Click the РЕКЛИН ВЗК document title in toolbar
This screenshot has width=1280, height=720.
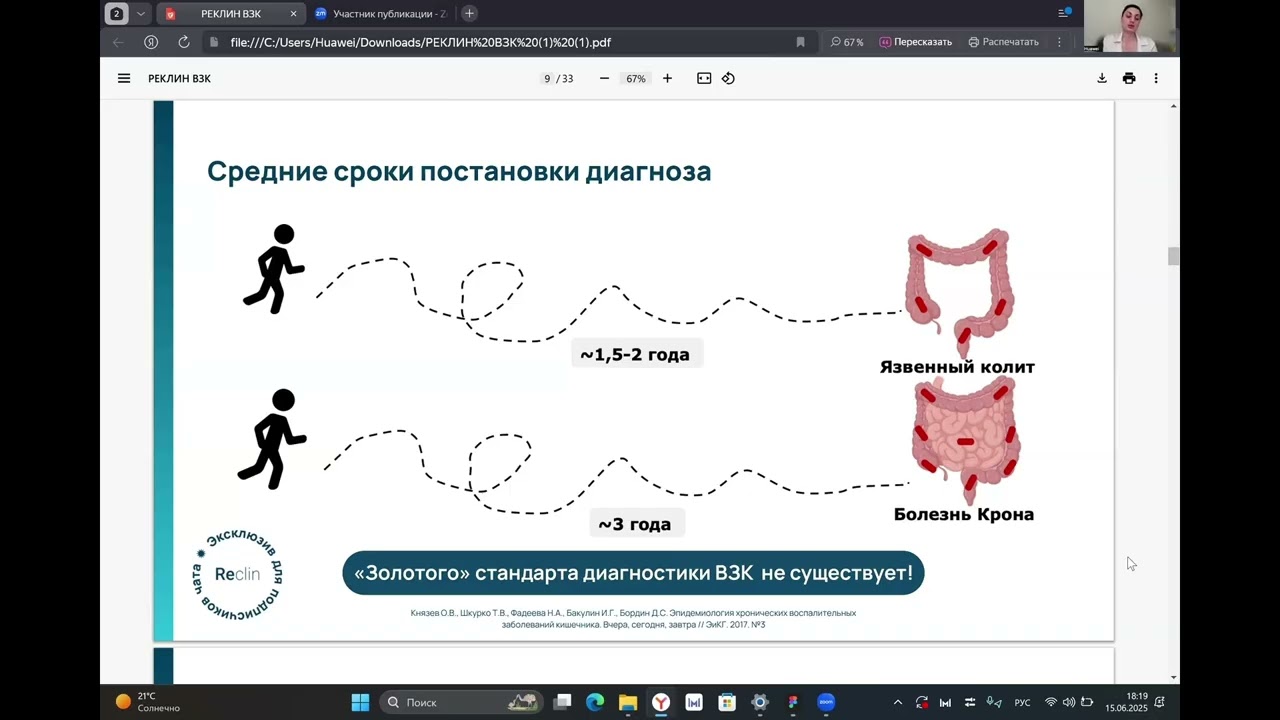tap(179, 78)
